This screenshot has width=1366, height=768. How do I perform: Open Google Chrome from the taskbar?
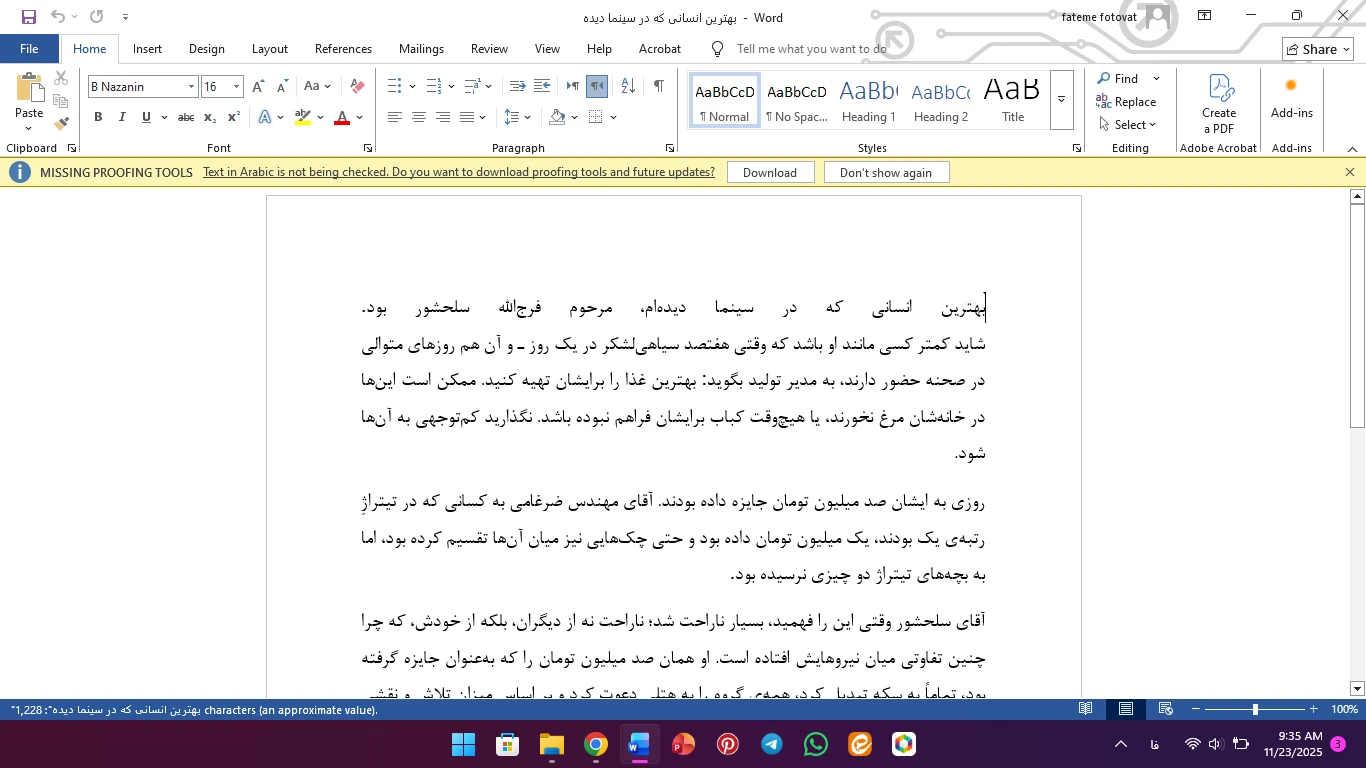pyautogui.click(x=596, y=745)
